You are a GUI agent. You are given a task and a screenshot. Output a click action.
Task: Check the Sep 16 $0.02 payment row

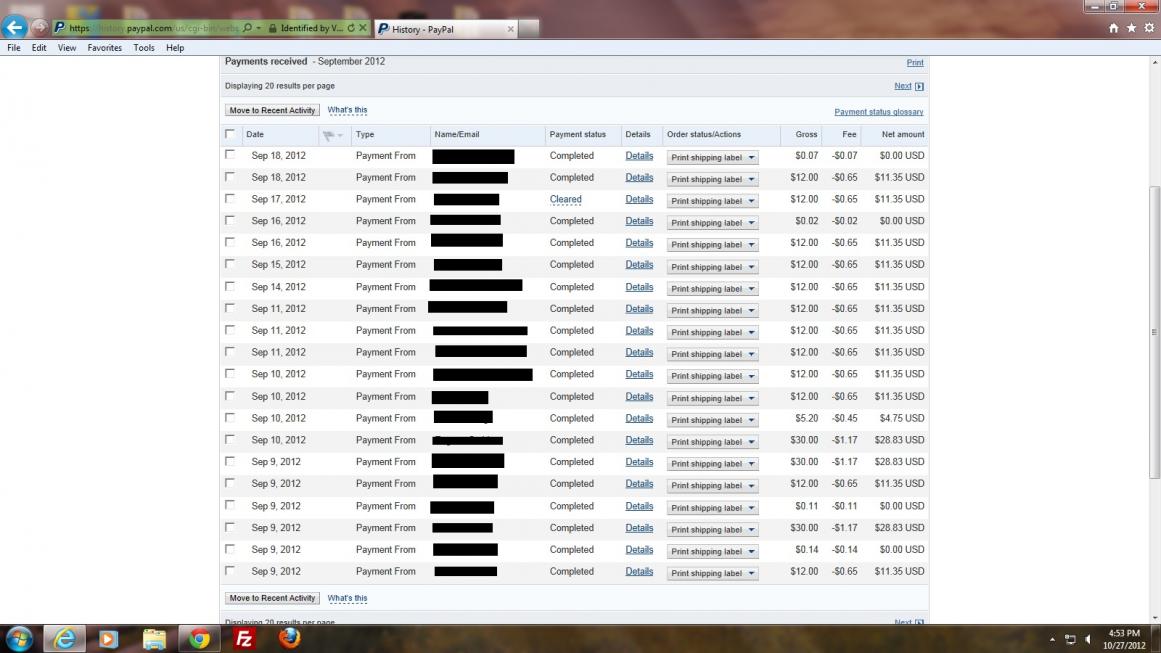click(230, 220)
